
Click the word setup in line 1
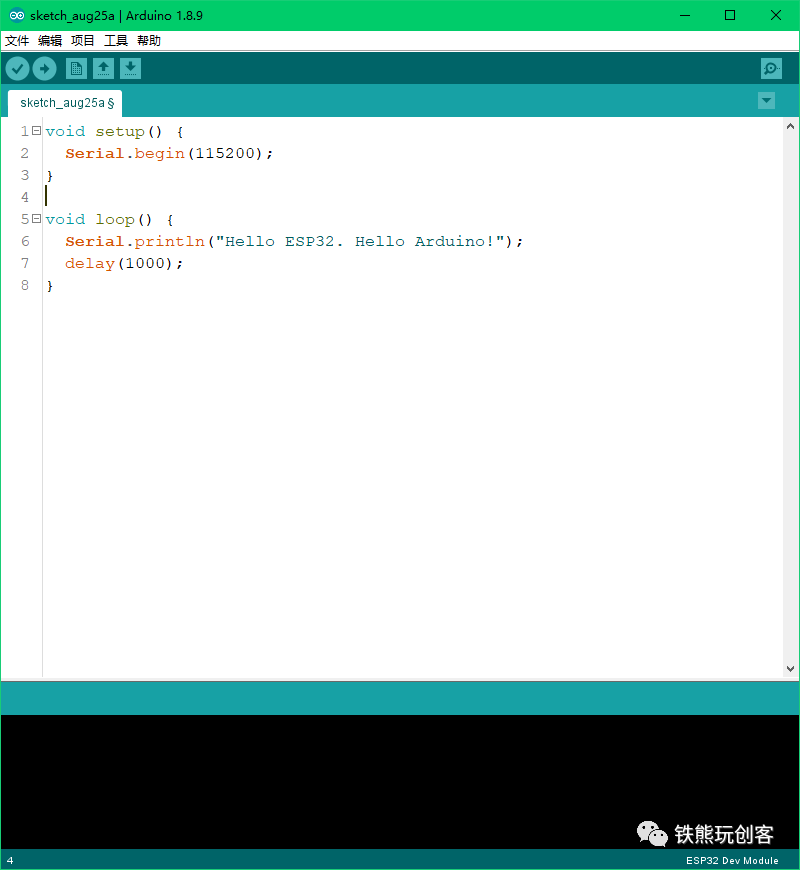(x=120, y=132)
